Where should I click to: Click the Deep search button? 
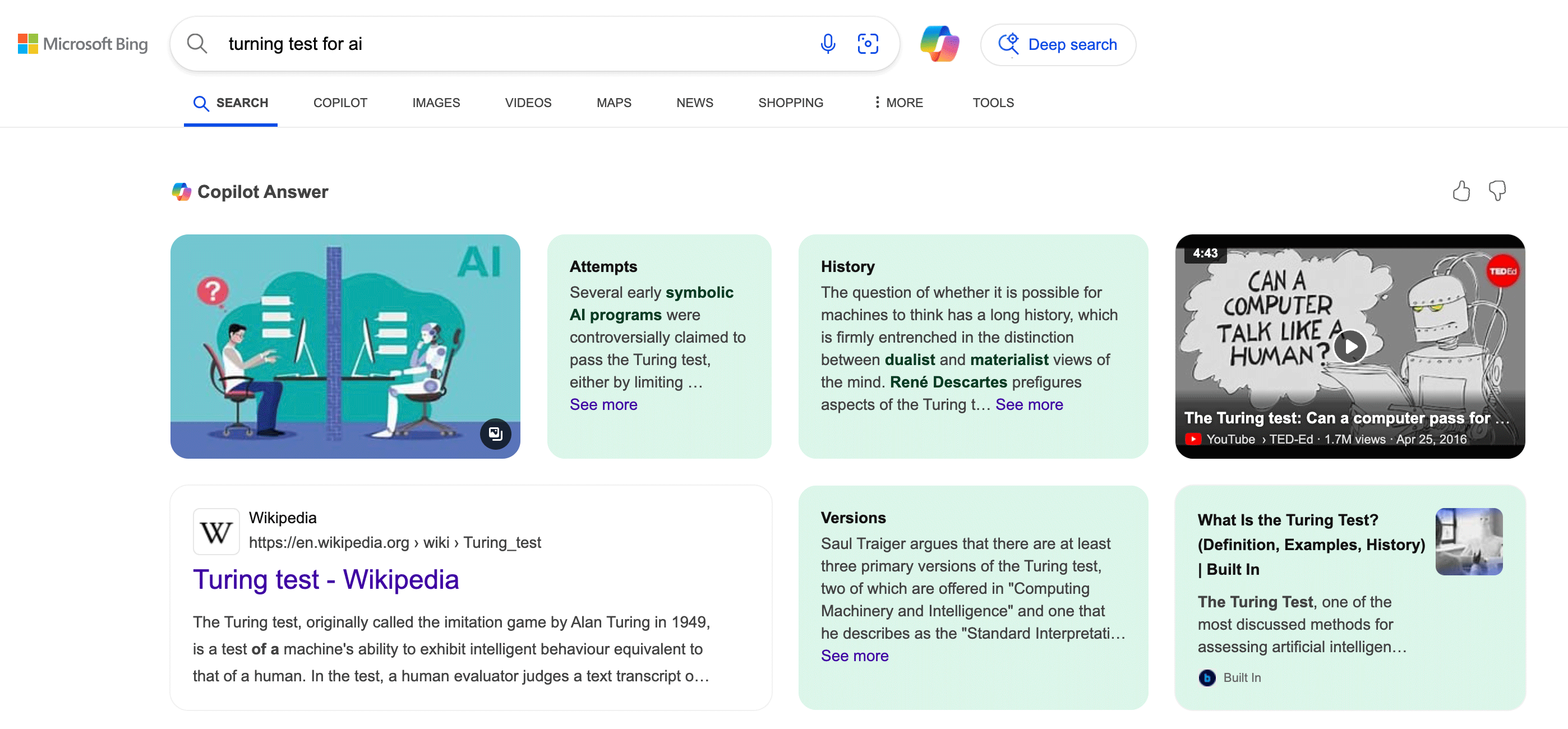1057,44
